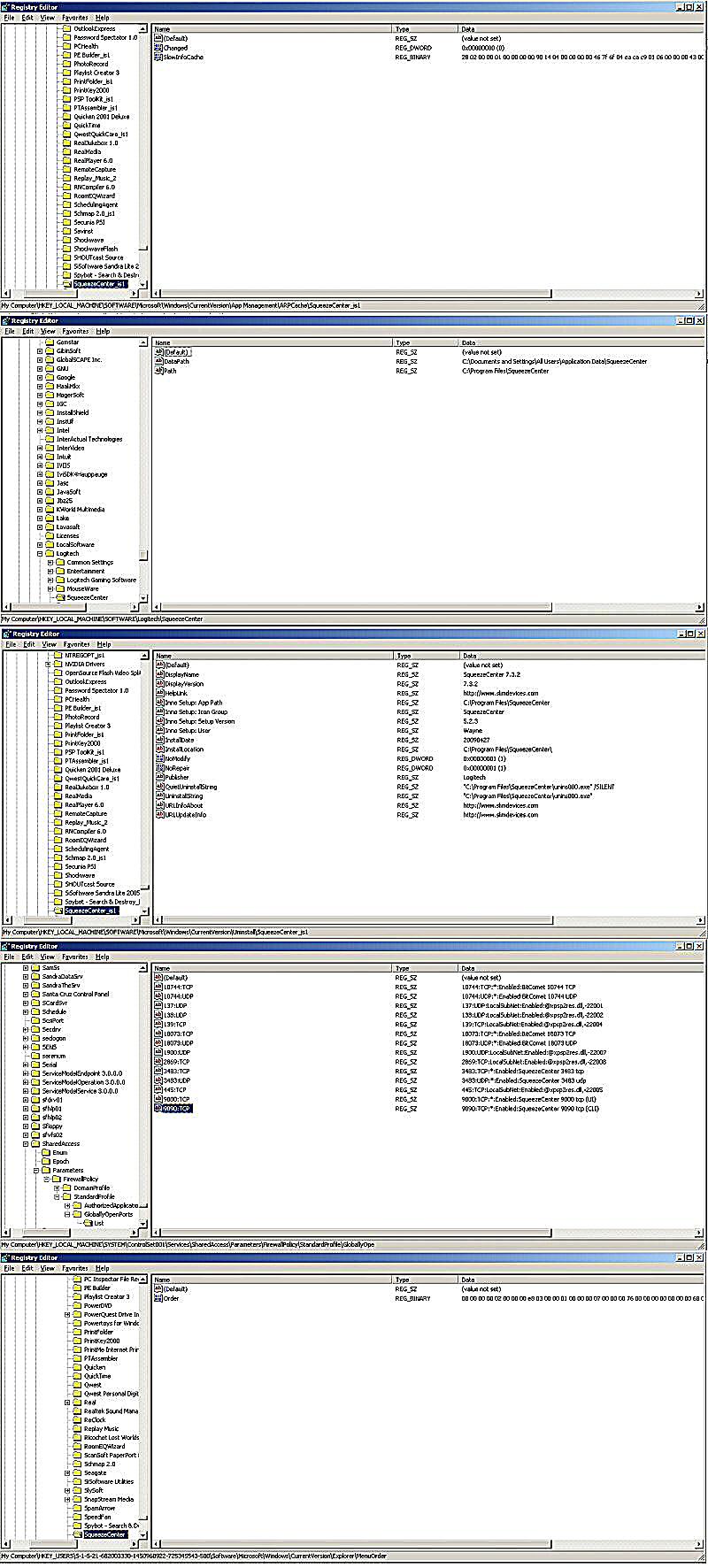Open Help menu in ARPCache window

(x=103, y=18)
